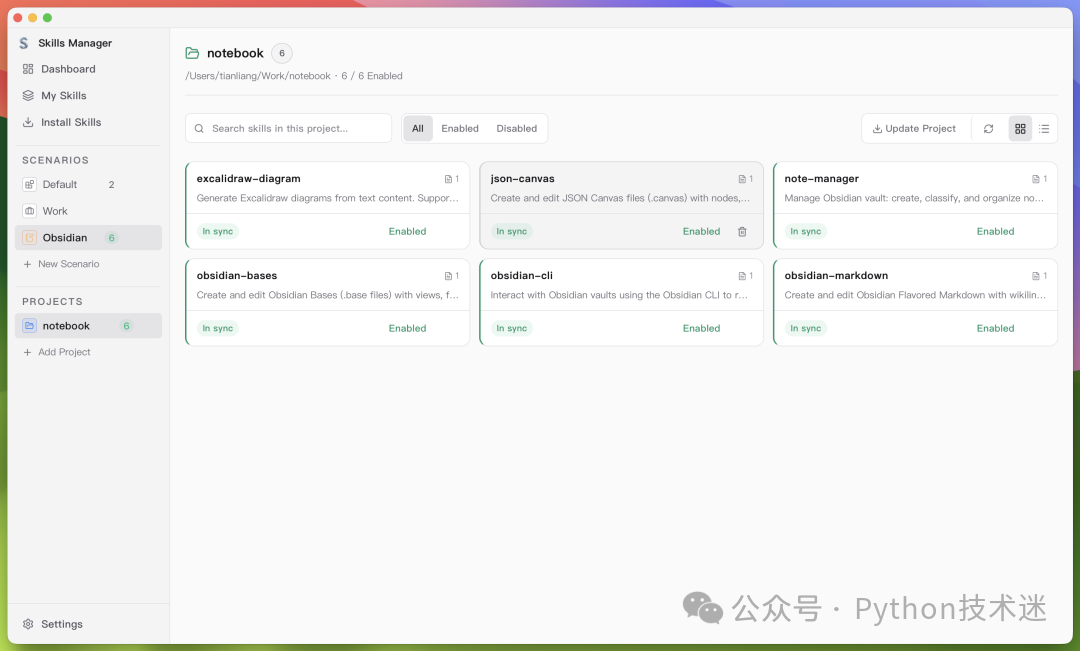Select the Default scenario
The height and width of the screenshot is (651, 1080).
(88, 185)
